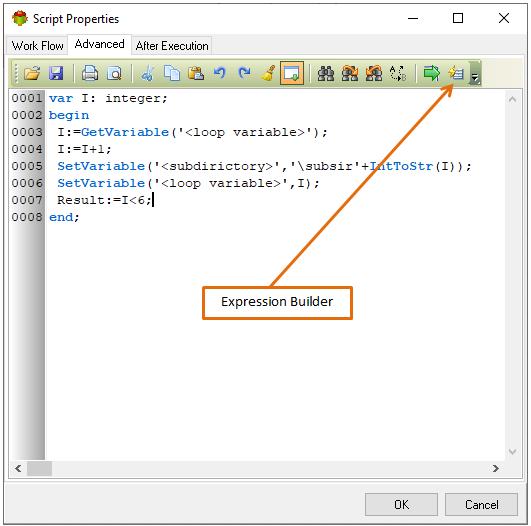
Task: Print the script using printer icon
Action: tap(90, 73)
